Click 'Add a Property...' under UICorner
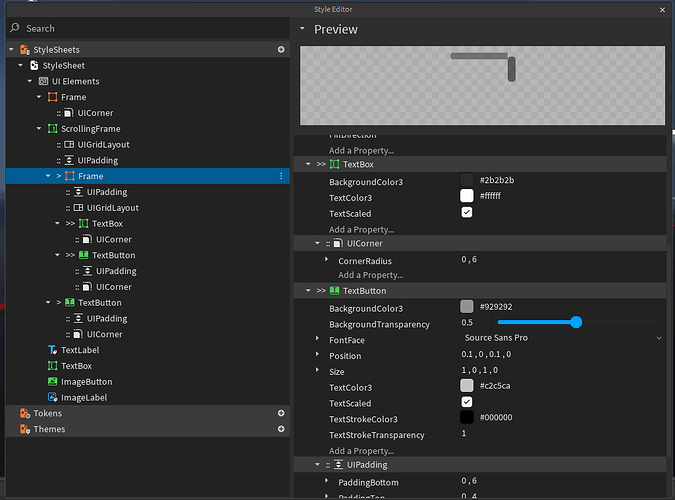 (x=370, y=275)
